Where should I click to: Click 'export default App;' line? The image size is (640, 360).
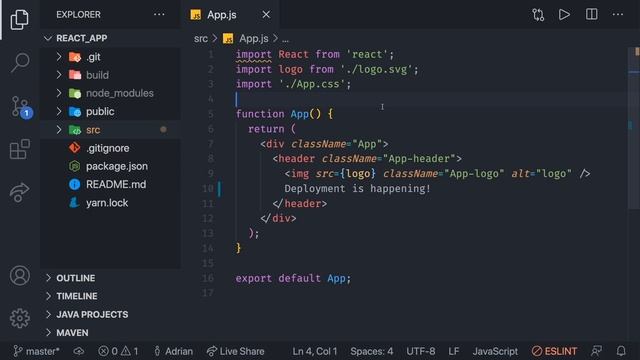pyautogui.click(x=293, y=278)
